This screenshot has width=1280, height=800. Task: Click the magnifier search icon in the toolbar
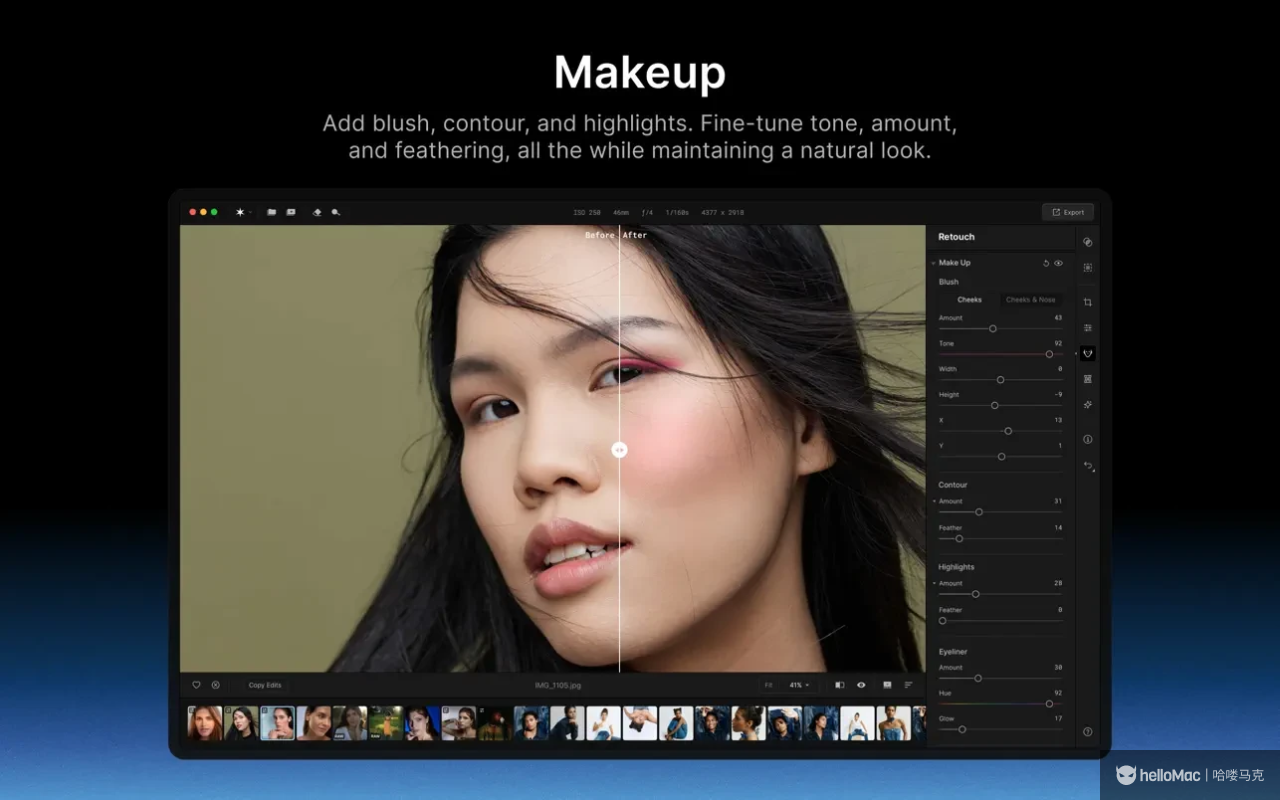tap(336, 212)
